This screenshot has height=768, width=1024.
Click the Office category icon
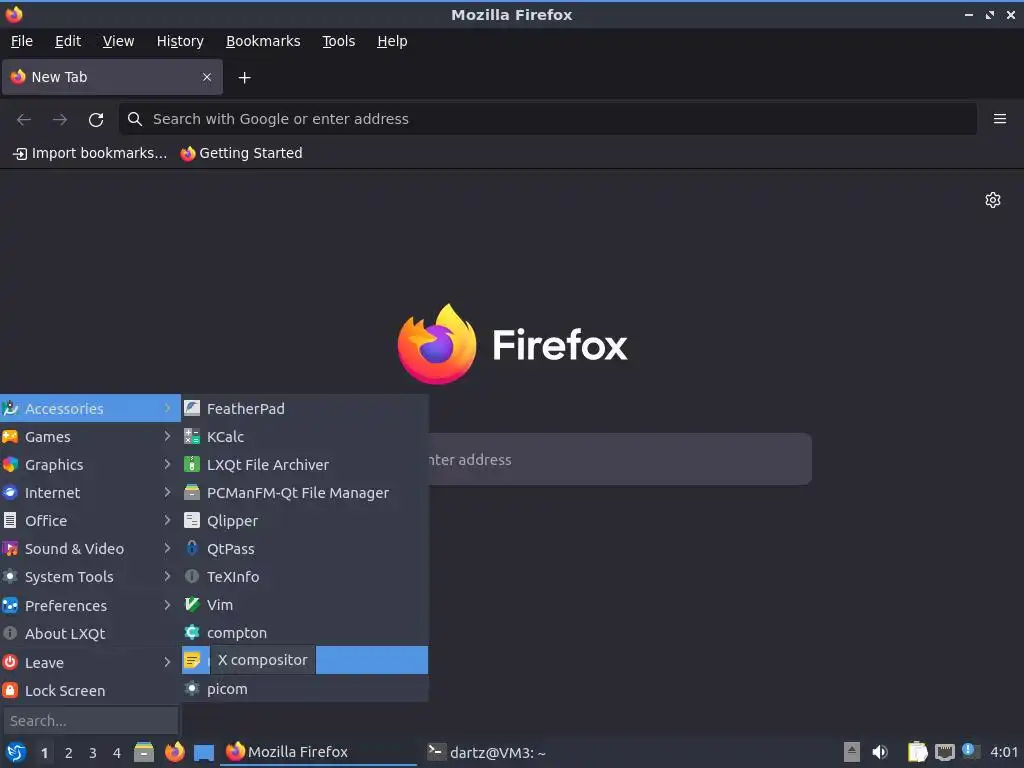click(10, 521)
